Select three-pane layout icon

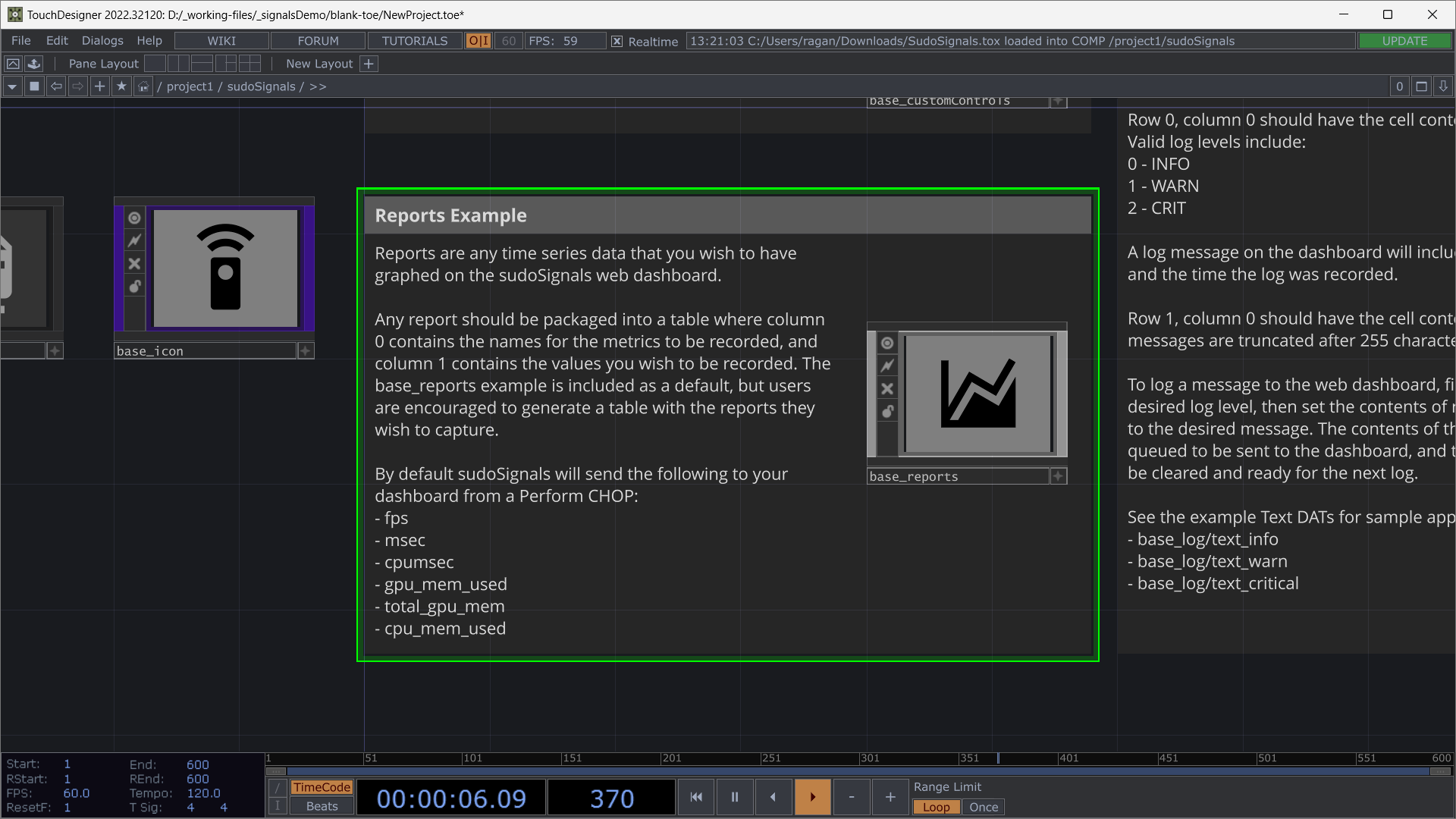coord(226,64)
